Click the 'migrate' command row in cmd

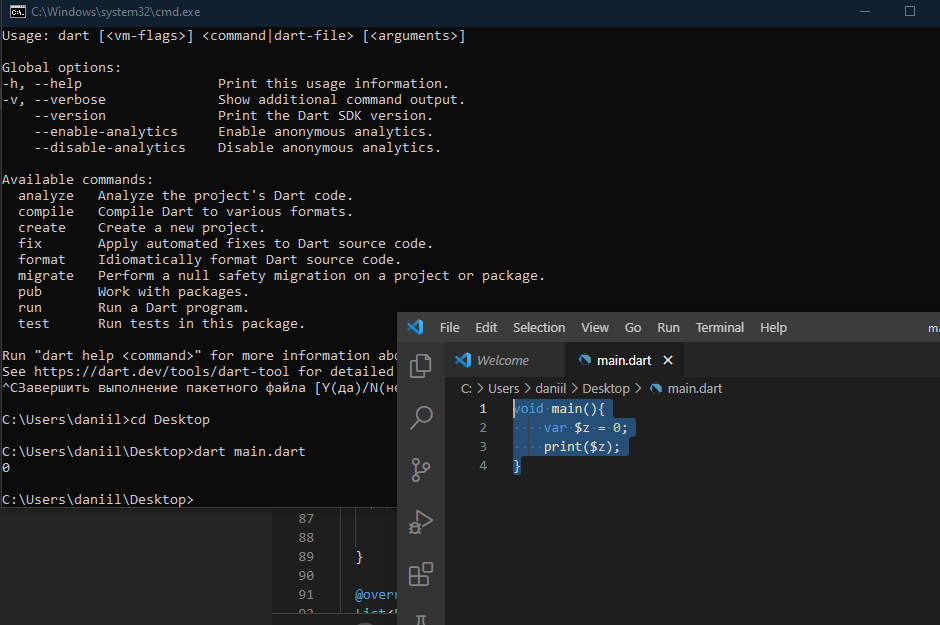tap(281, 276)
